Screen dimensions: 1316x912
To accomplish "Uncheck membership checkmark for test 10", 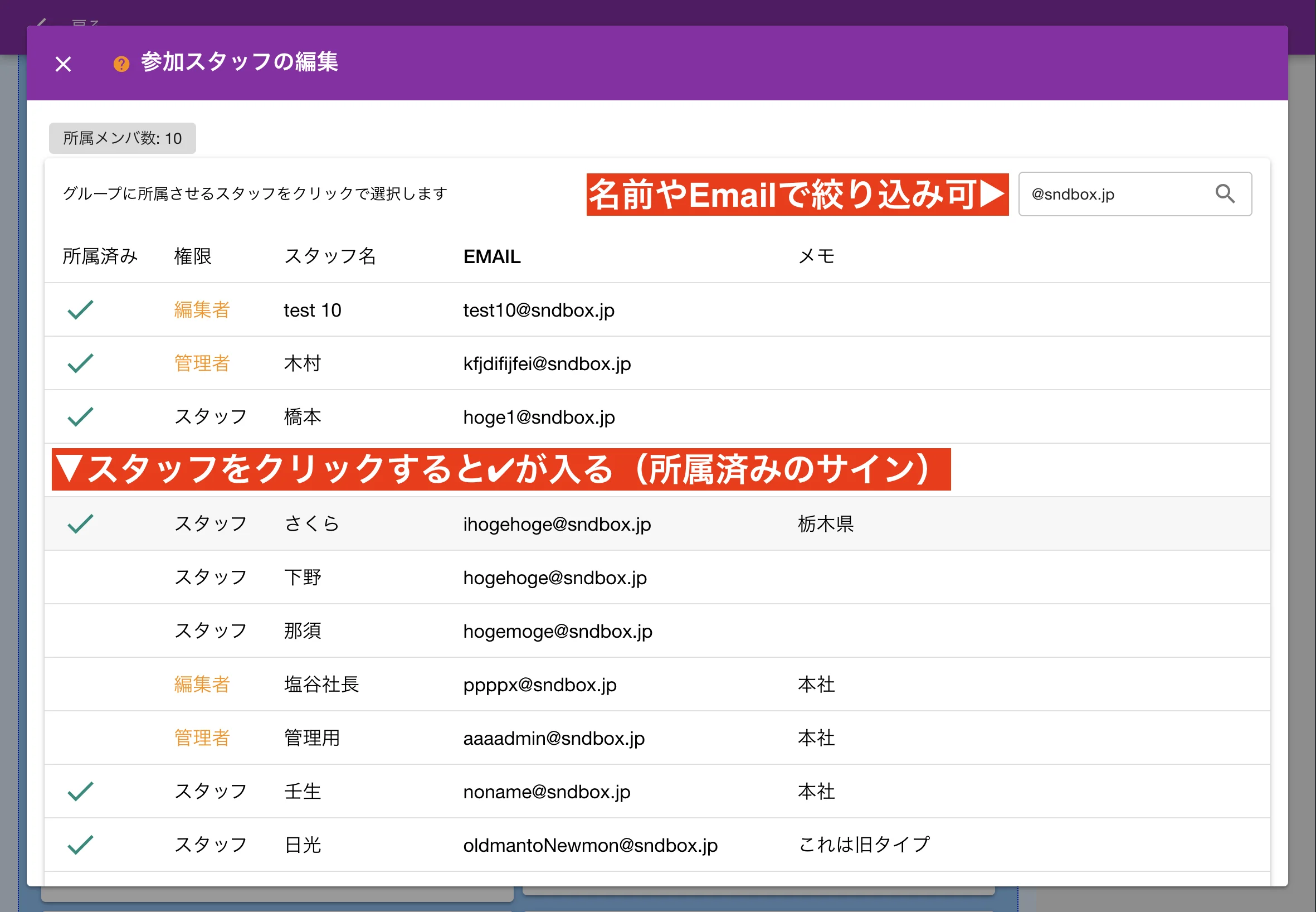I will pos(81,310).
